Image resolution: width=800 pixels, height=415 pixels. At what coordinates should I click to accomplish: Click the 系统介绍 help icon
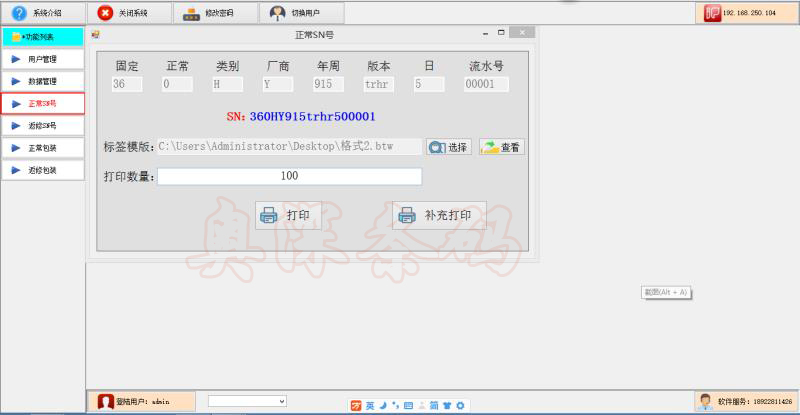(x=18, y=13)
